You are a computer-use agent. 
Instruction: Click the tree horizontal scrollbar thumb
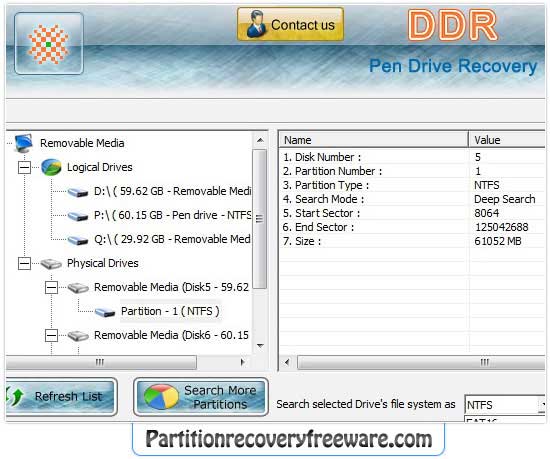pyautogui.click(x=101, y=362)
